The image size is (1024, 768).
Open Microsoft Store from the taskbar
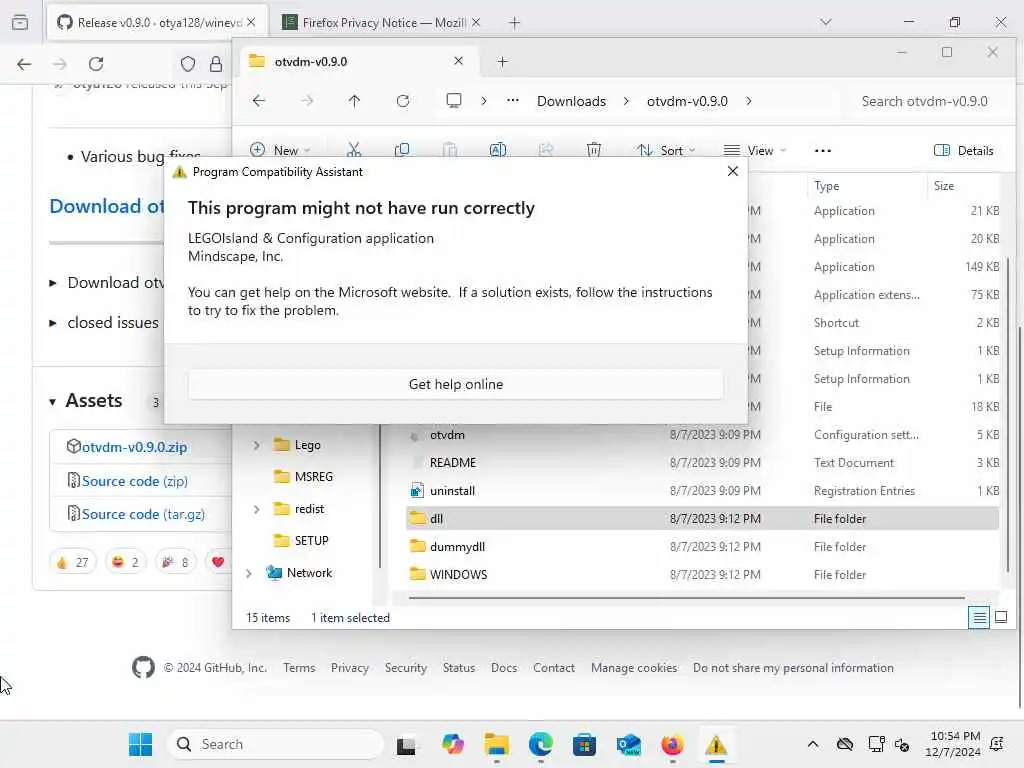[x=584, y=744]
